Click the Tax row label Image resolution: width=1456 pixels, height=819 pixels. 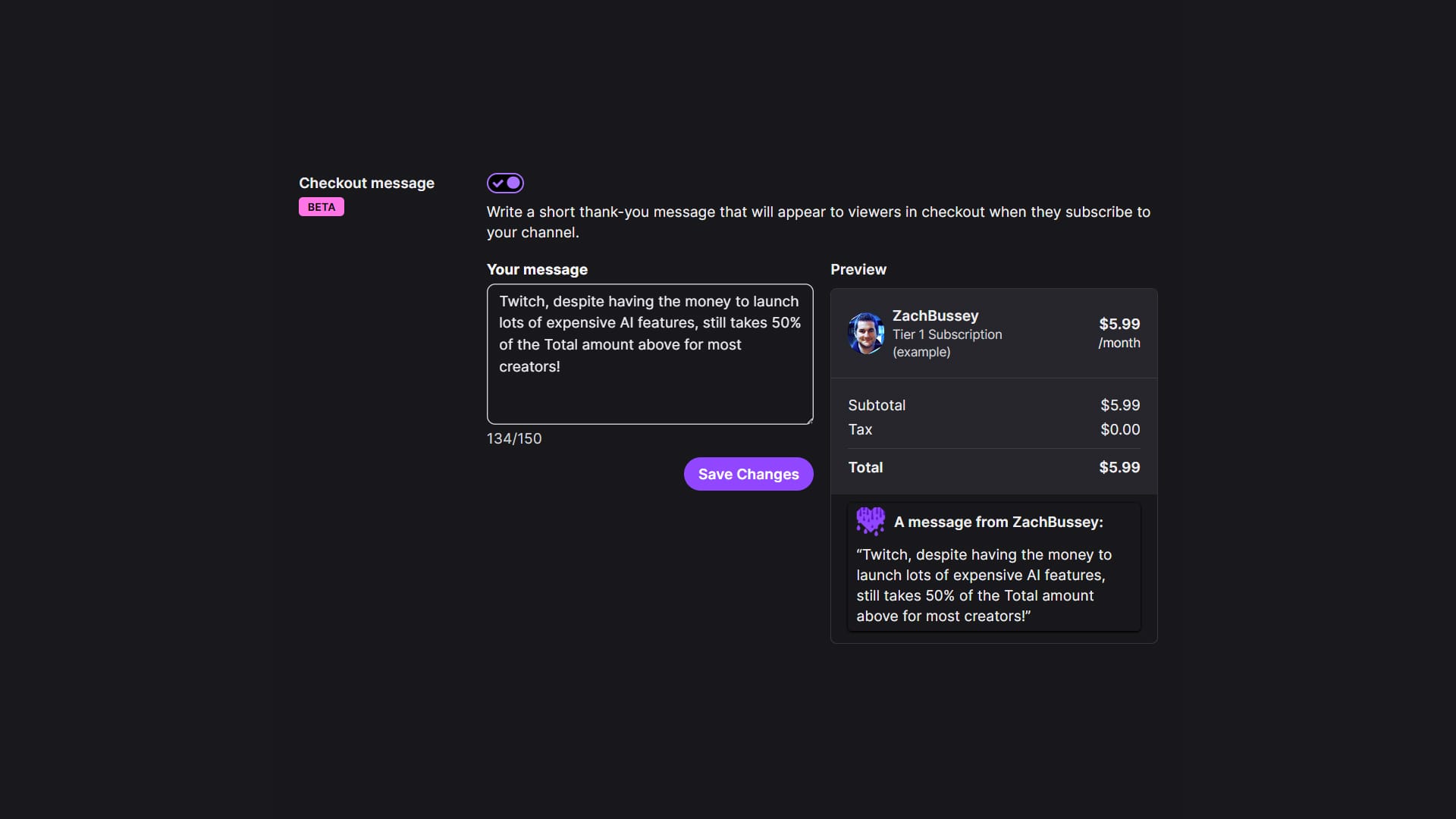click(x=860, y=429)
